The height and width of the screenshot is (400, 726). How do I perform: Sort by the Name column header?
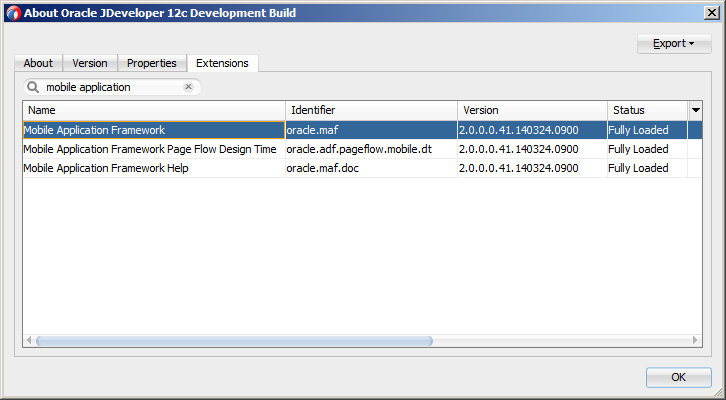[154, 110]
